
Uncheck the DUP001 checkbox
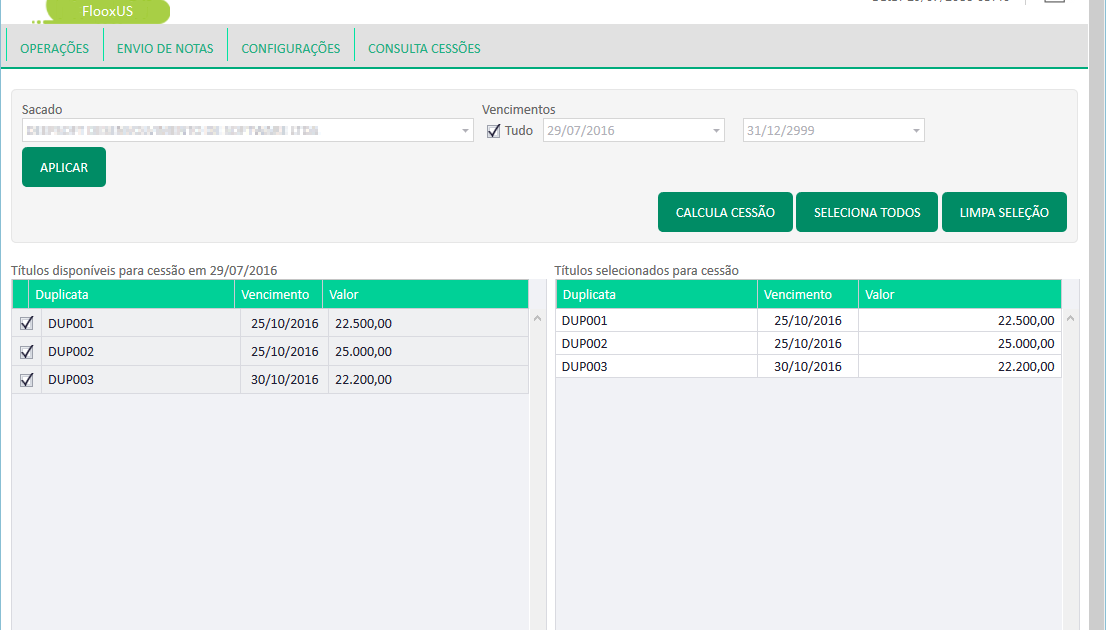(x=27, y=323)
